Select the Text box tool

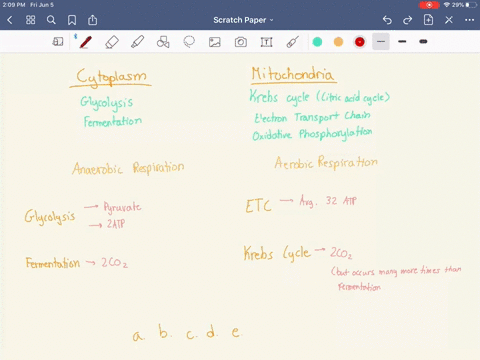(266, 42)
